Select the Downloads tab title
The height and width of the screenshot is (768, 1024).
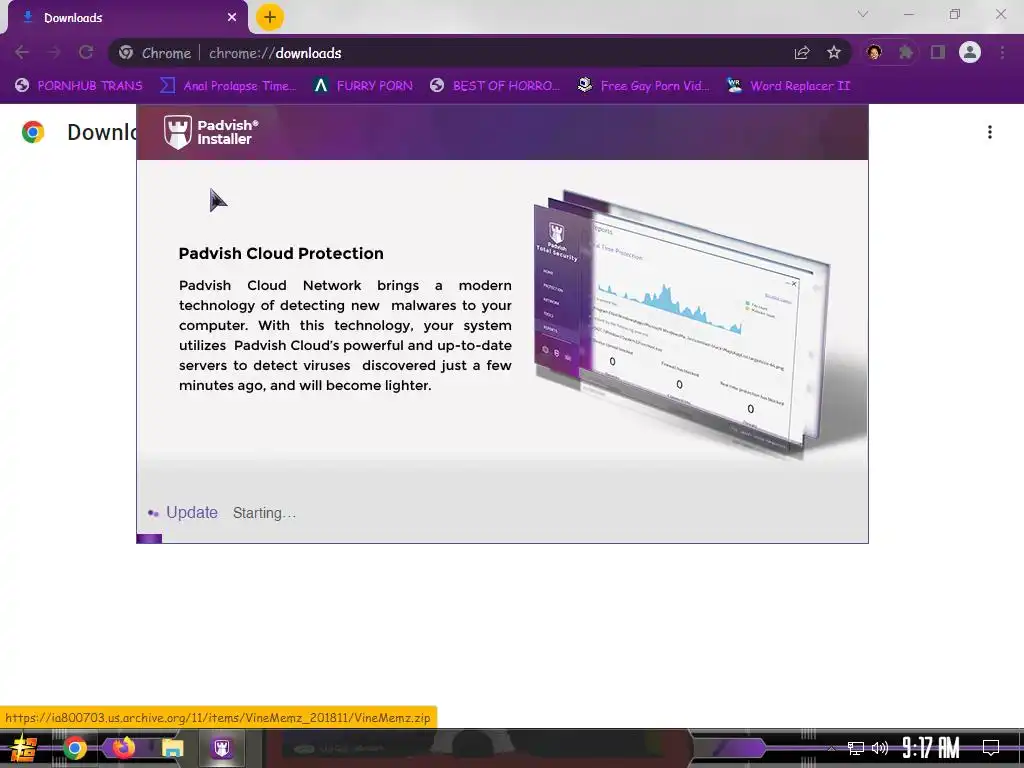coord(73,18)
